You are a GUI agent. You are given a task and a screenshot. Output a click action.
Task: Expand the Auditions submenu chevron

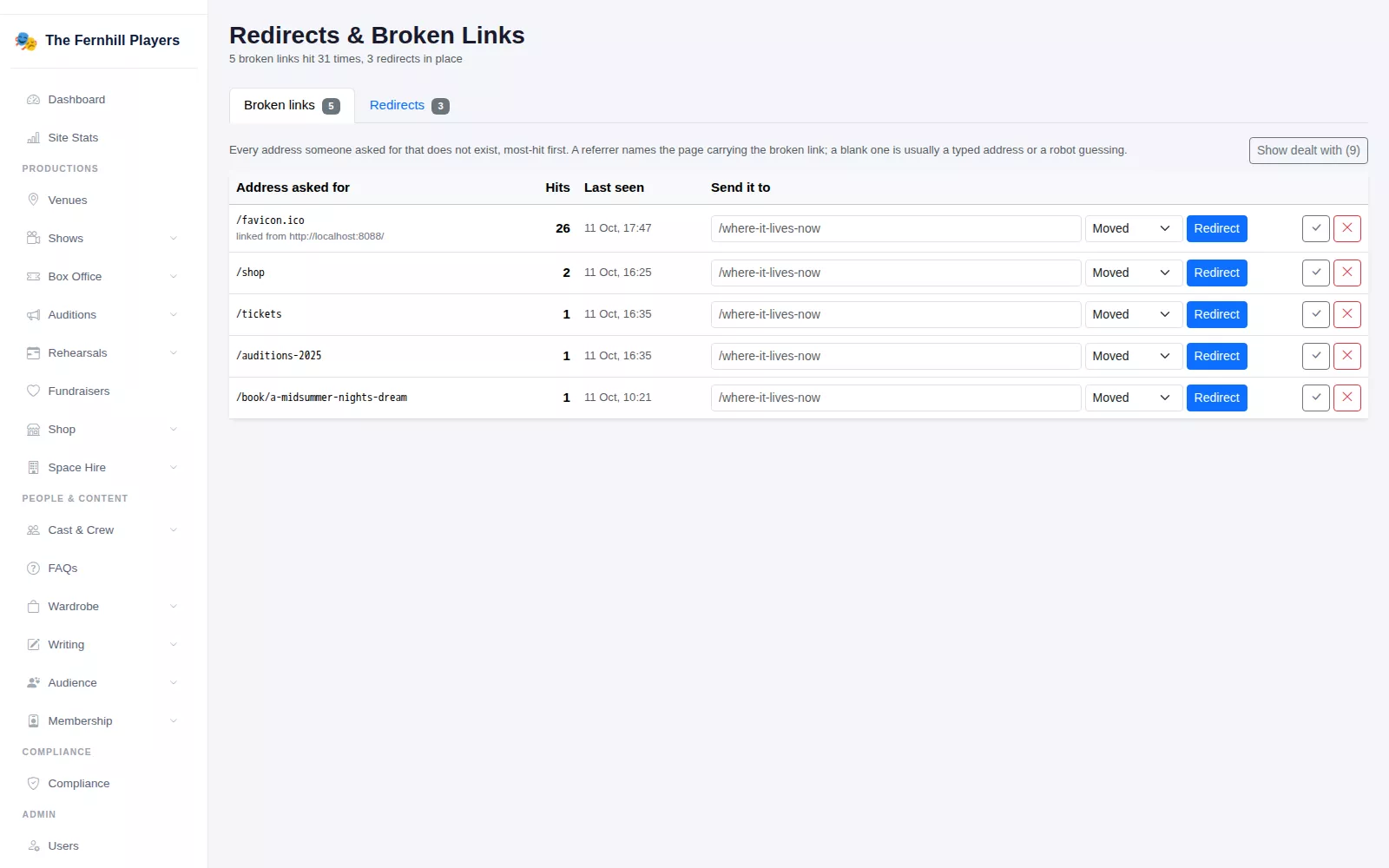coord(174,315)
